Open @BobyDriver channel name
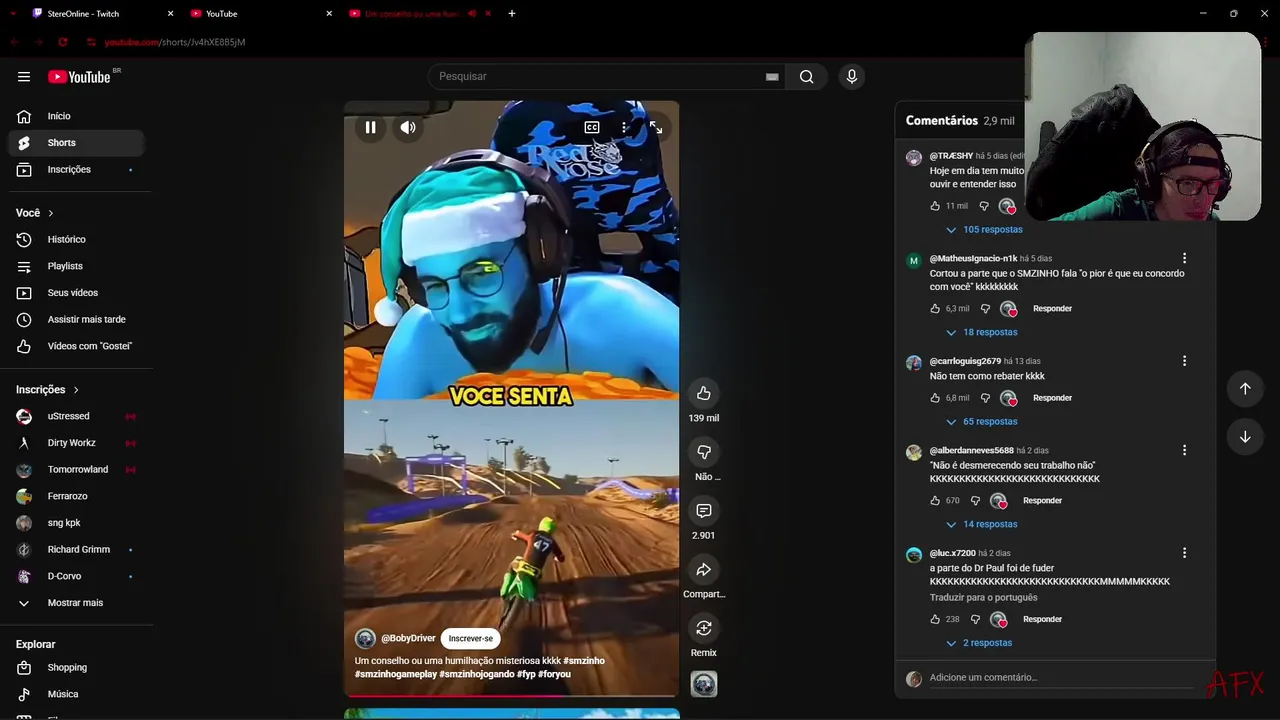 tap(408, 638)
